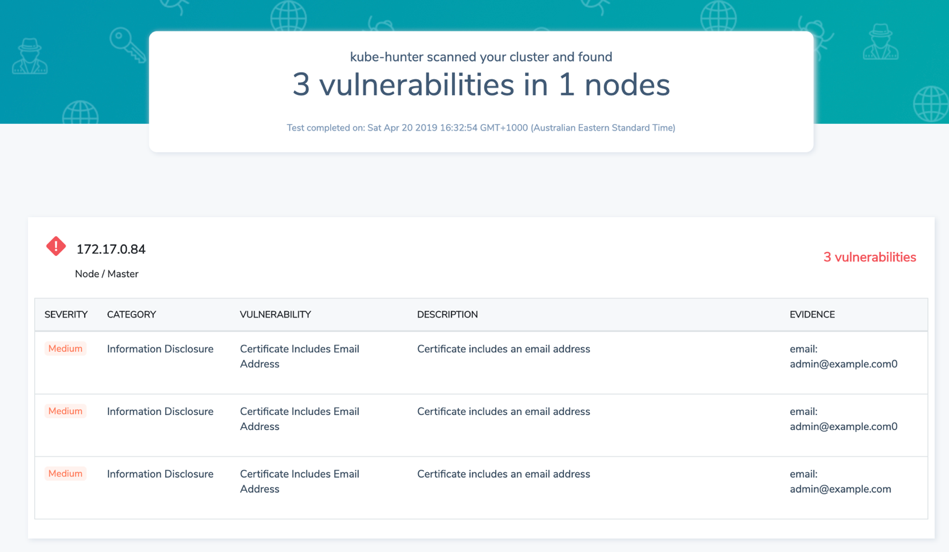Click the globe icon at far right edge of banner
The image size is (949, 552).
tap(930, 102)
